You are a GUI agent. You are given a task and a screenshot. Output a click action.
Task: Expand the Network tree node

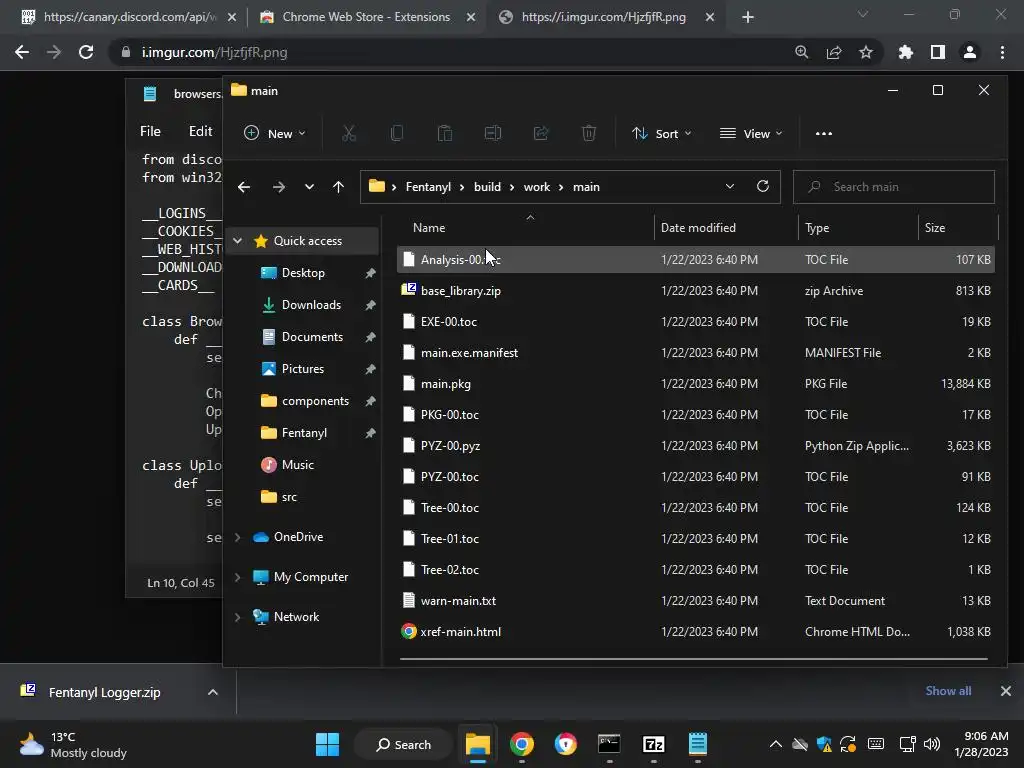(238, 616)
